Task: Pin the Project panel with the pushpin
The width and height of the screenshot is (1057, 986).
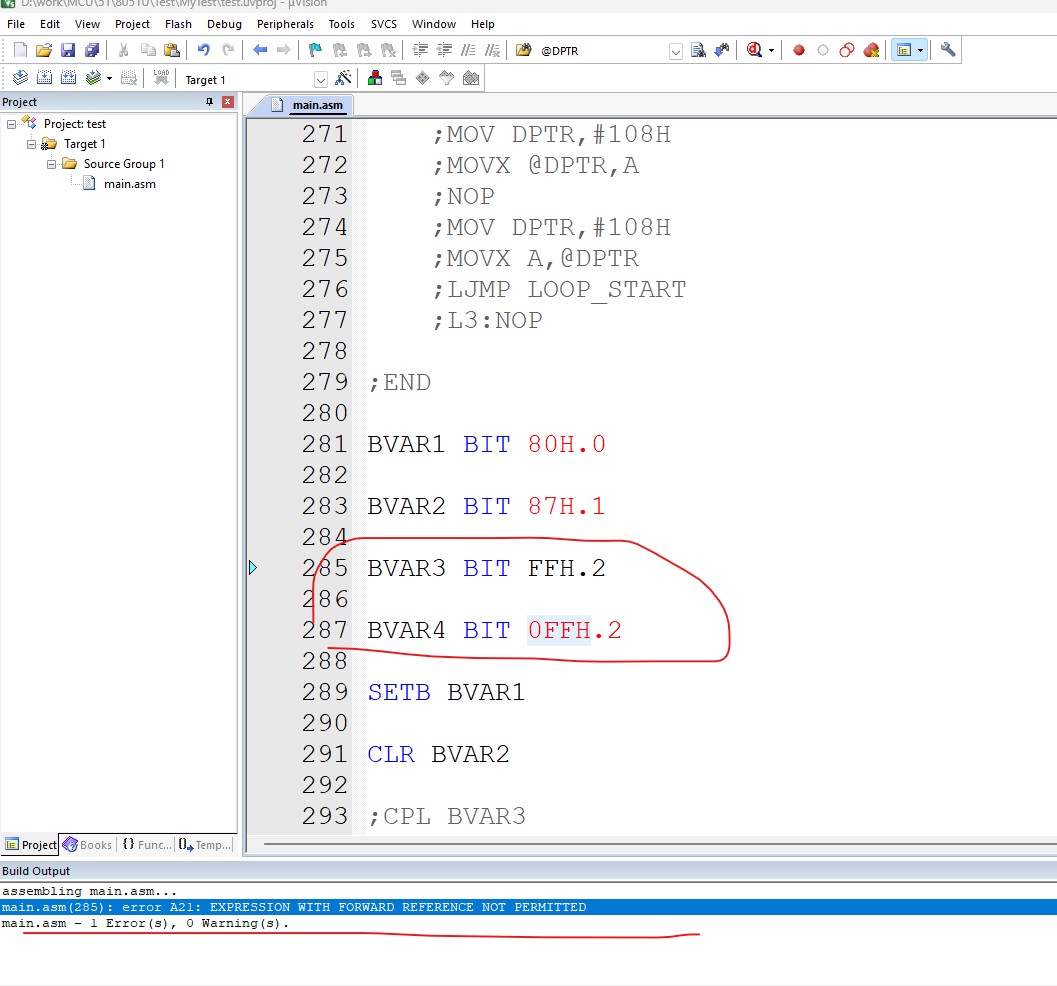Action: pos(209,102)
